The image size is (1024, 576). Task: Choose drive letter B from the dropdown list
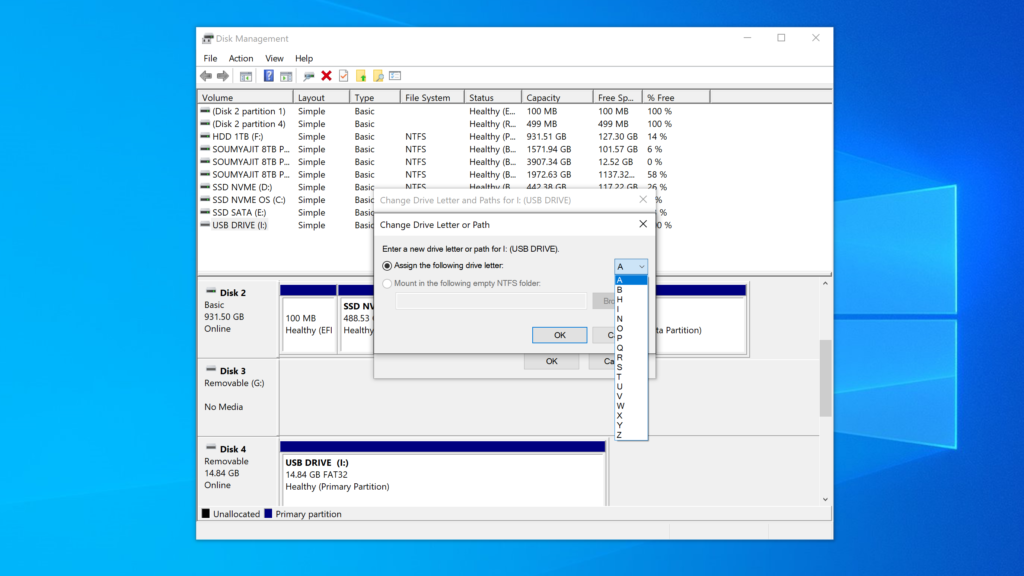click(631, 290)
